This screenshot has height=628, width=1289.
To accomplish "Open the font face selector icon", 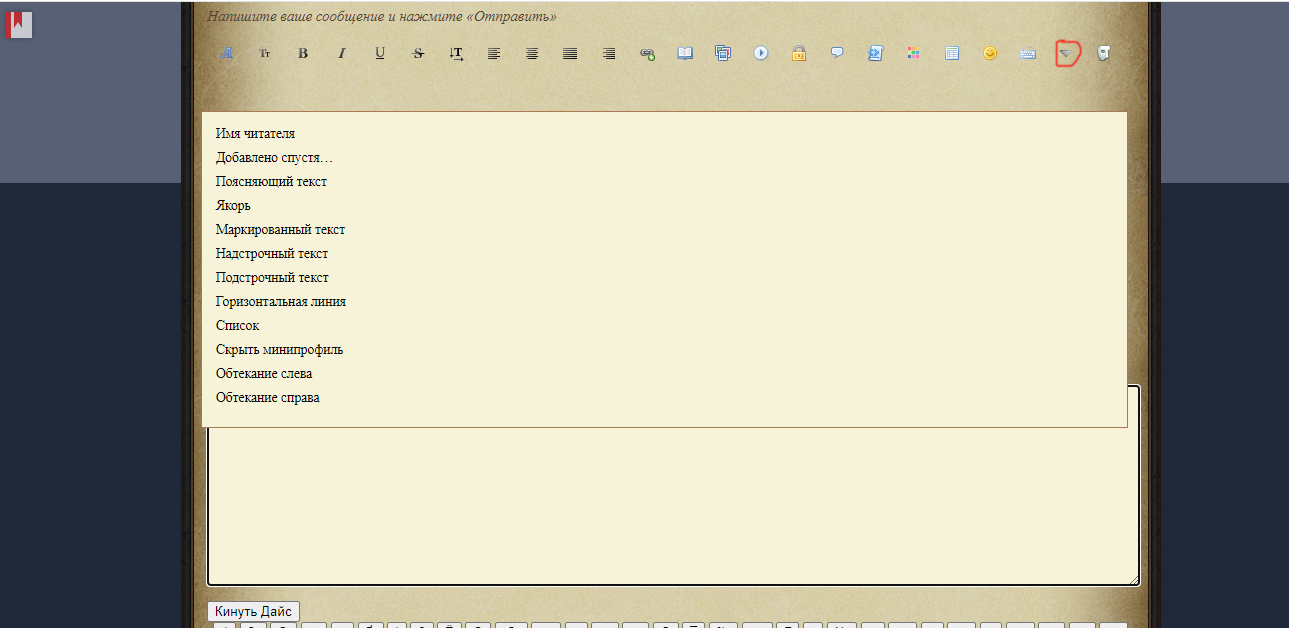I will click(226, 54).
